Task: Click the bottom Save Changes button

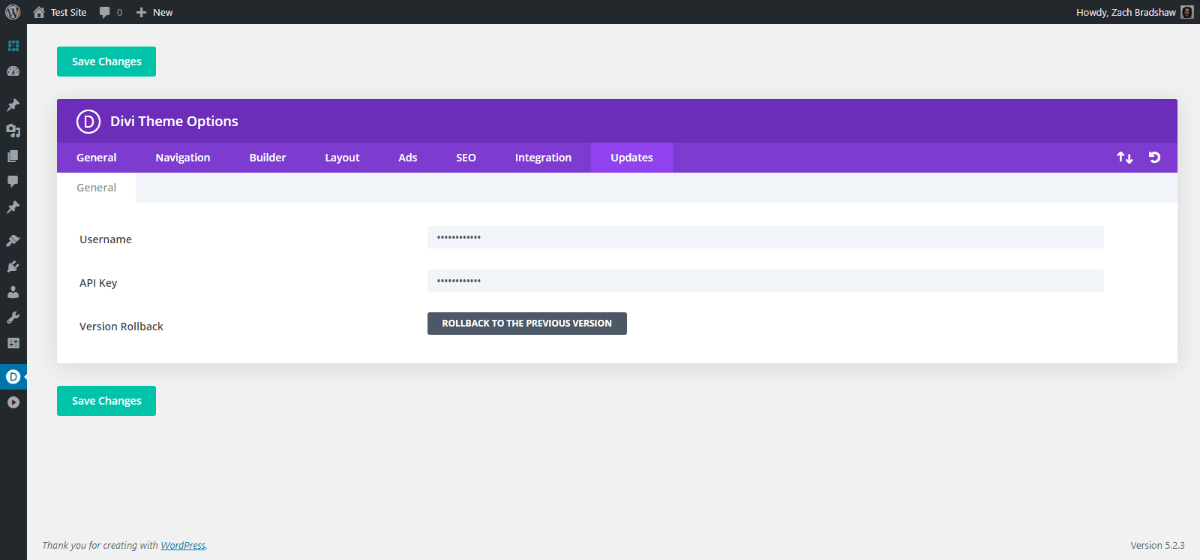Action: pos(106,401)
